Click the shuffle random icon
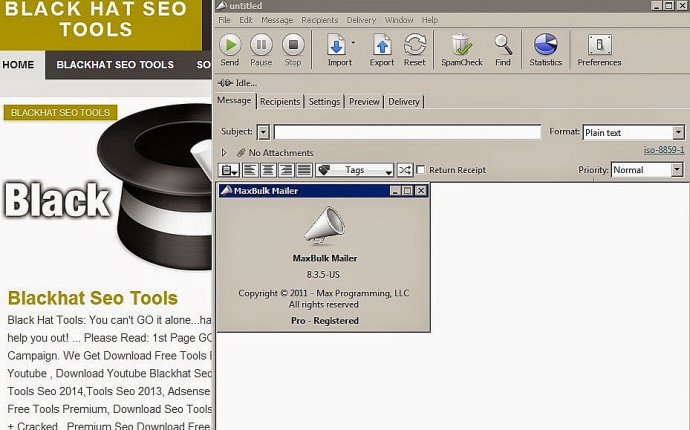 [405, 170]
